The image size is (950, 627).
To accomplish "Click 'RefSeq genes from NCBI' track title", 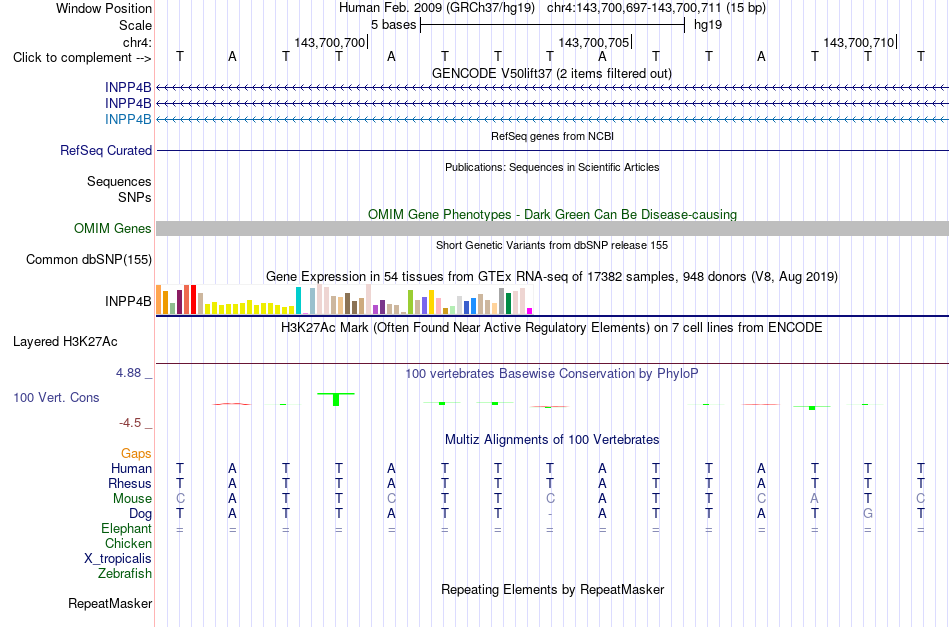I will pos(552,136).
